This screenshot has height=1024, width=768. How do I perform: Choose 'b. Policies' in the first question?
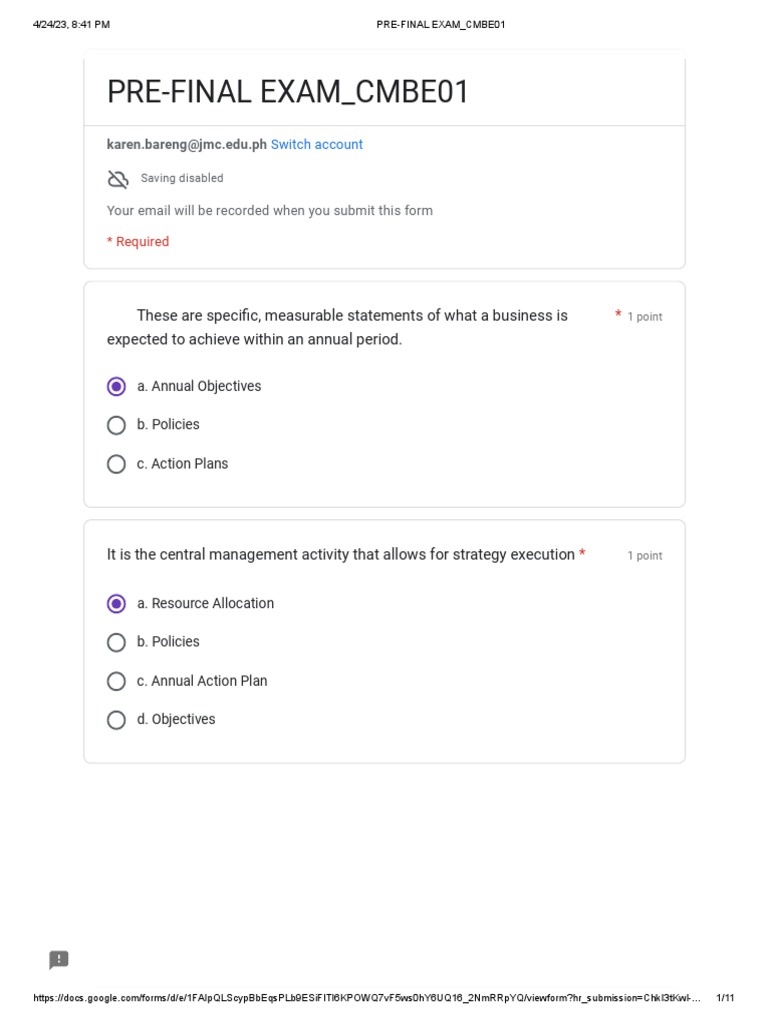(x=117, y=425)
